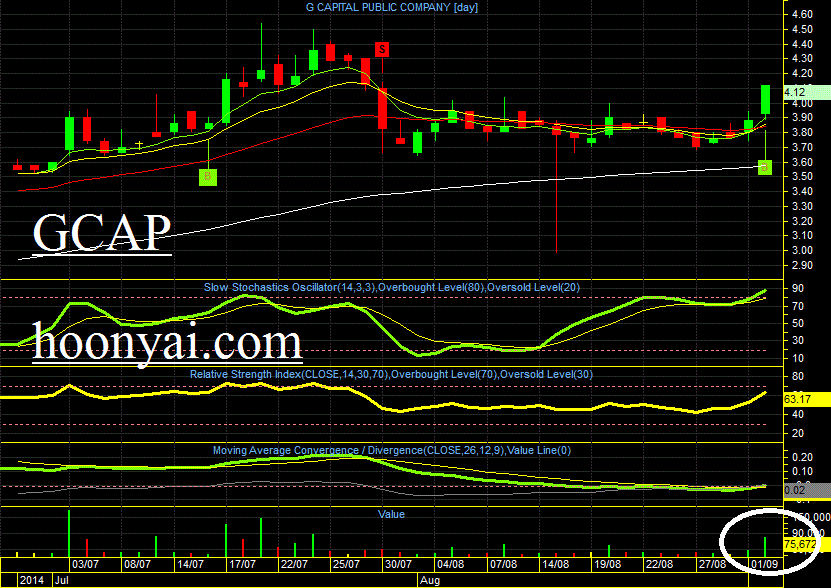
Task: Click the 3.90 price axis label
Action: click(x=801, y=117)
